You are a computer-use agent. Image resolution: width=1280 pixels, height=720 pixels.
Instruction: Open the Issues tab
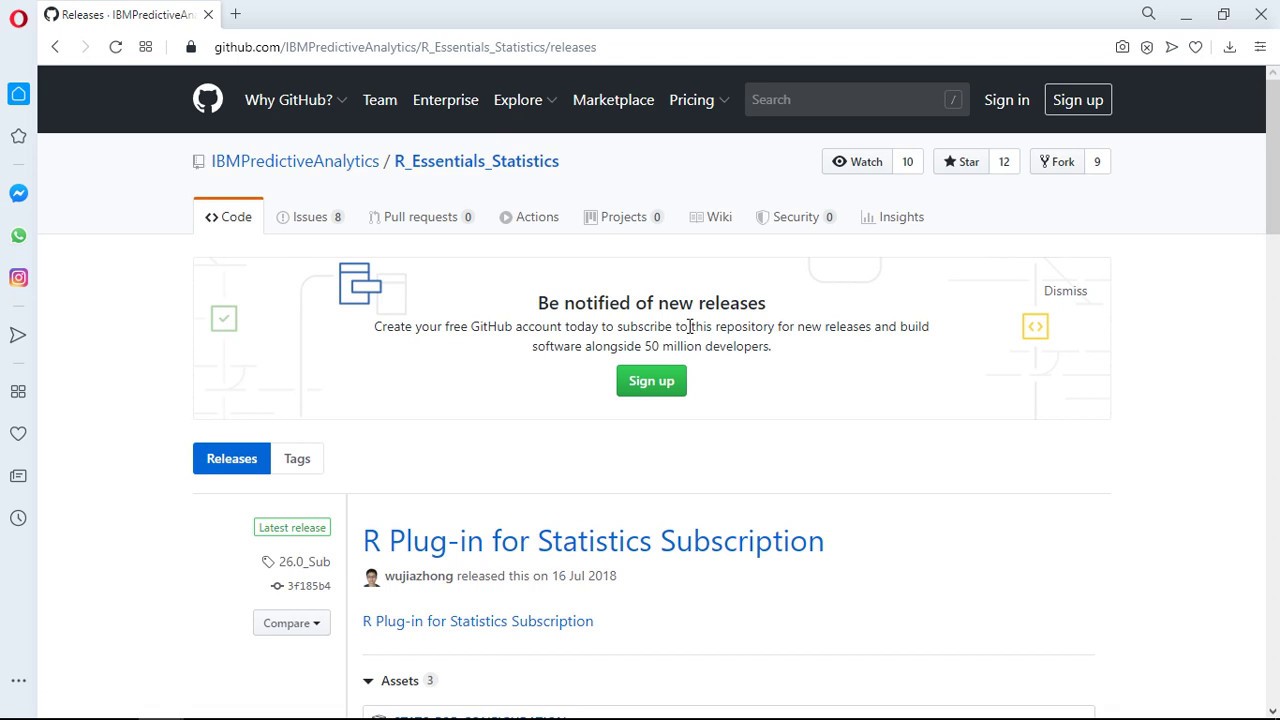pos(310,217)
